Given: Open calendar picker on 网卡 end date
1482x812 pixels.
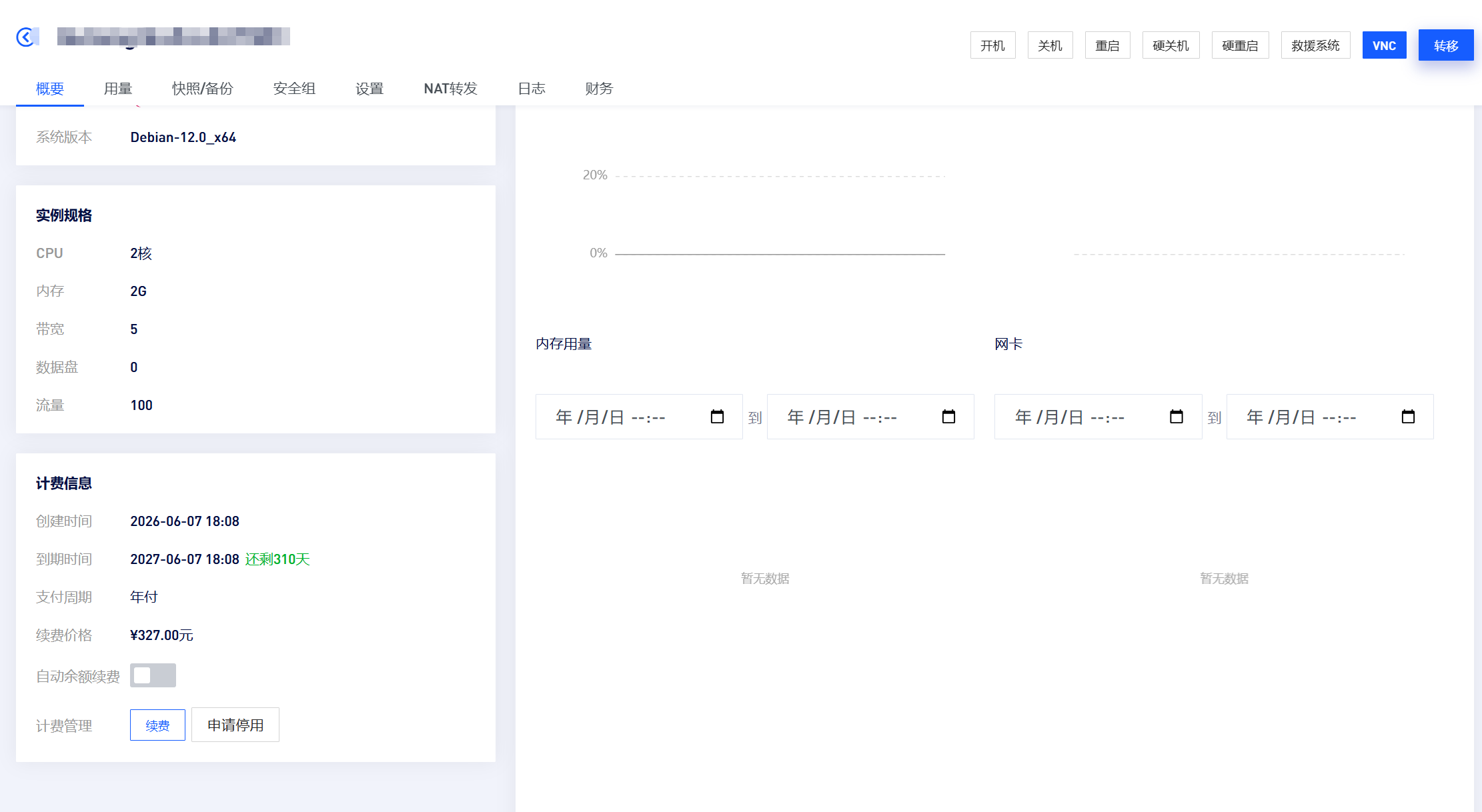Looking at the screenshot, I should 1408,417.
